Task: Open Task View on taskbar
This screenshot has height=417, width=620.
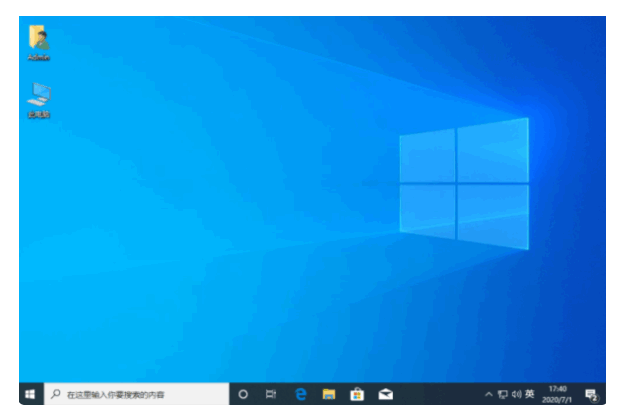Action: pyautogui.click(x=271, y=394)
